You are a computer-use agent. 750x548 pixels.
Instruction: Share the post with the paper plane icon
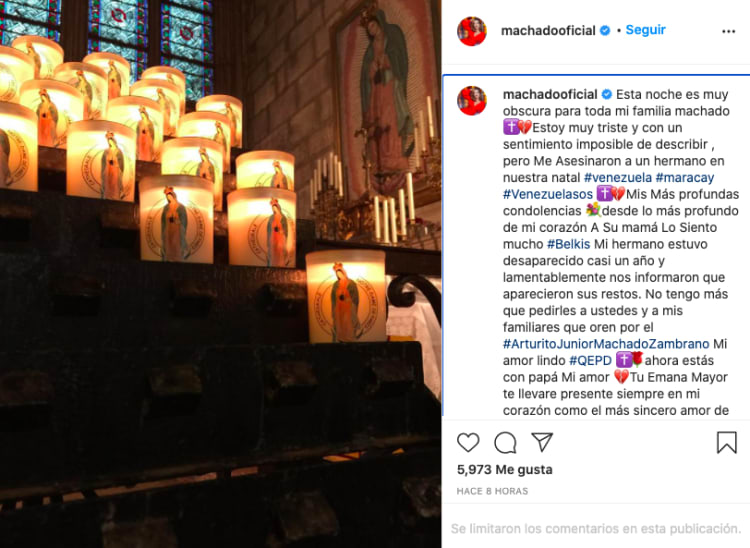pos(542,442)
